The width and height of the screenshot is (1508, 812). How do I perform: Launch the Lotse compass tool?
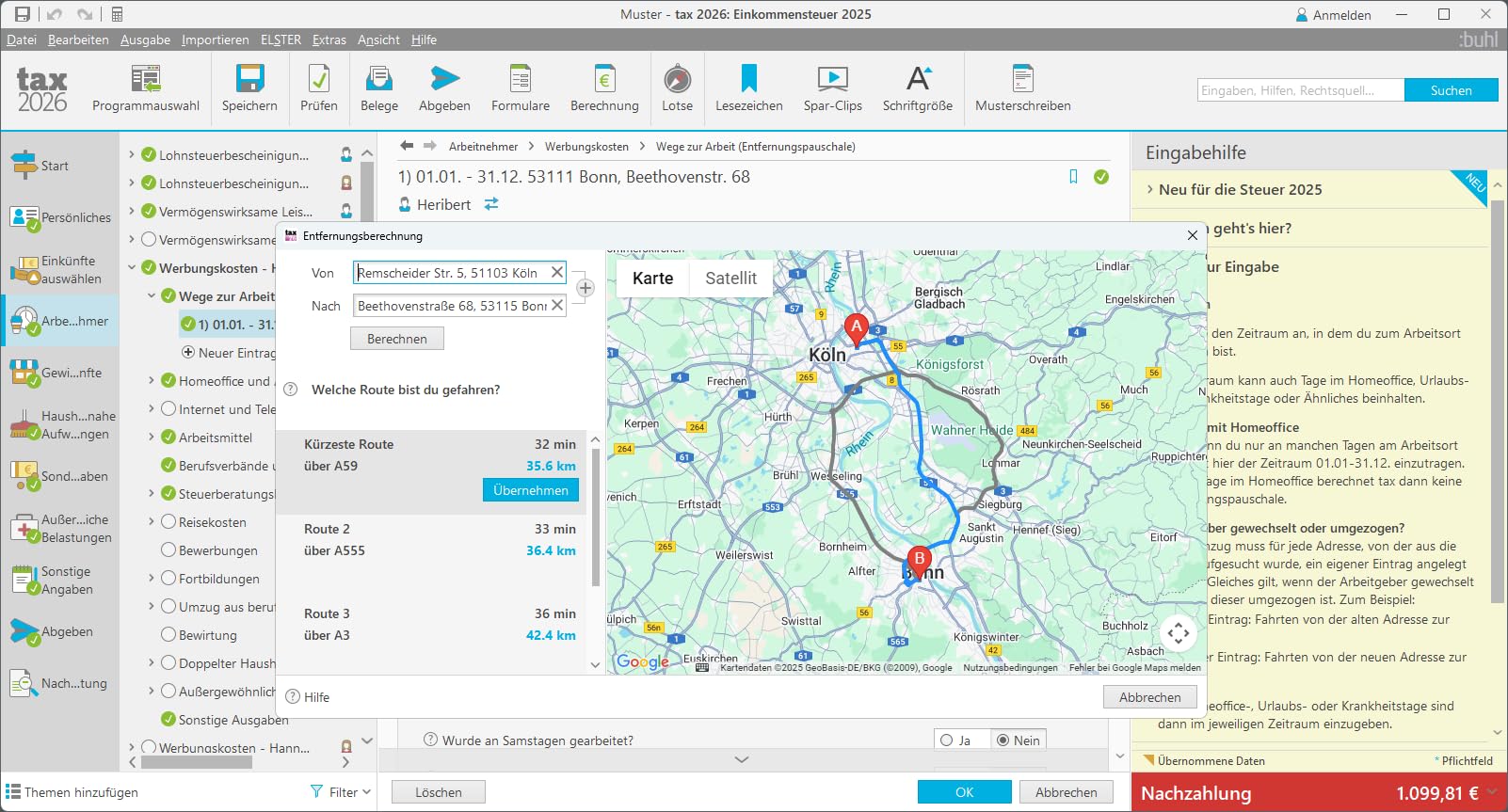coord(677,79)
